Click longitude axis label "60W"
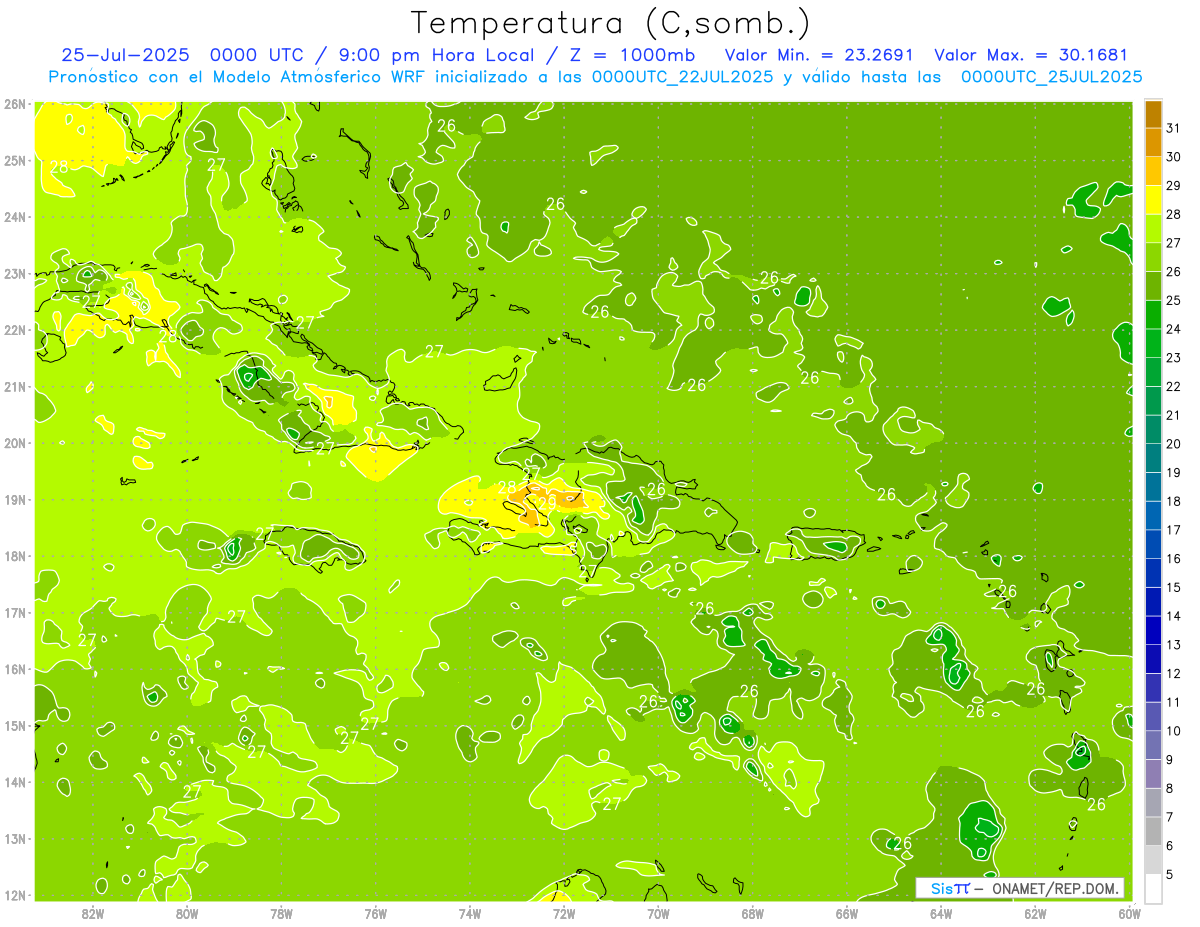1200x927 pixels. click(x=1128, y=913)
